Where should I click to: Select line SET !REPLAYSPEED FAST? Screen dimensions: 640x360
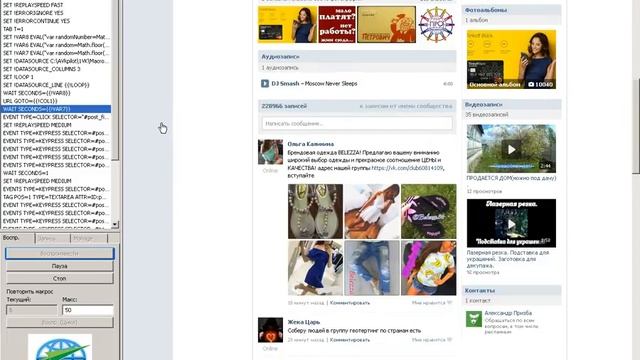pos(56,5)
